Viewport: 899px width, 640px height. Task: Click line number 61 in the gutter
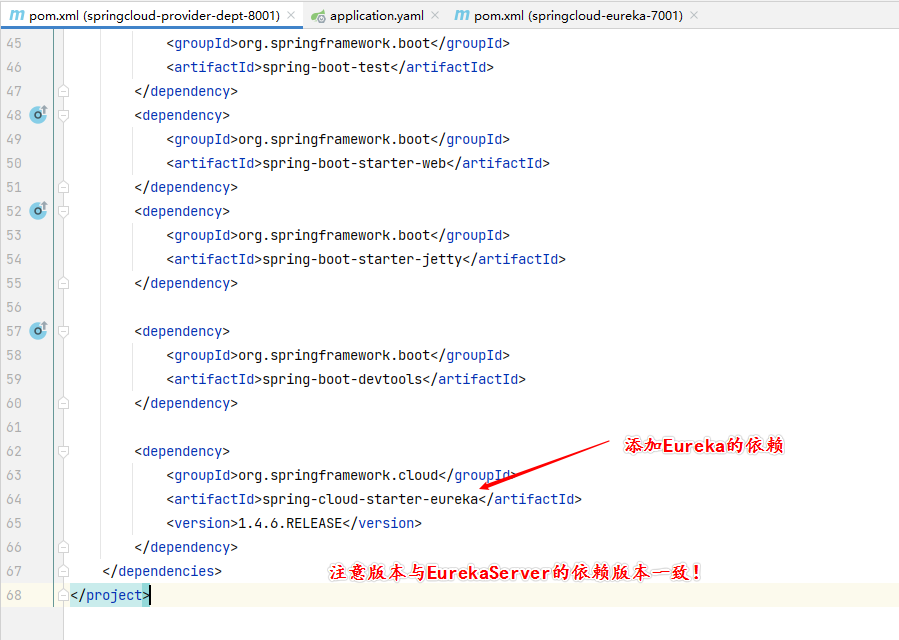(14, 427)
